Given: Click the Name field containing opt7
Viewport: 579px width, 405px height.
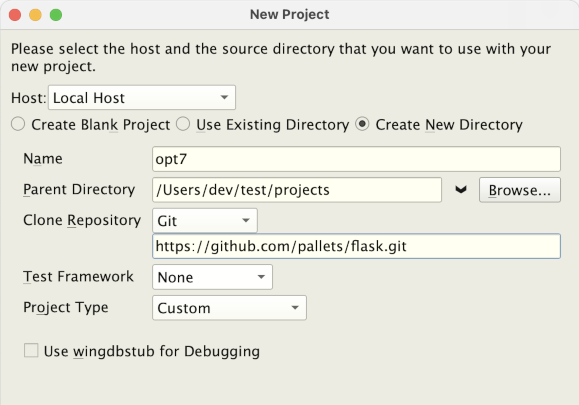Looking at the screenshot, I should coord(356,159).
